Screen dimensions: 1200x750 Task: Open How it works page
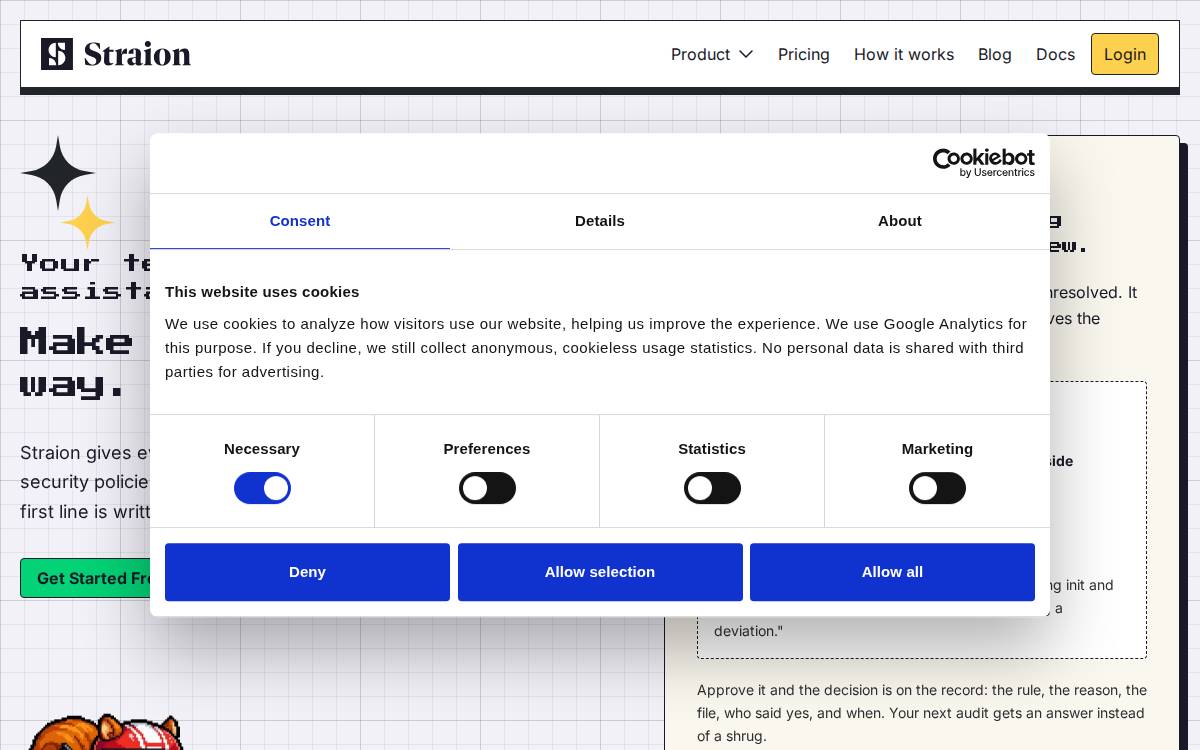(x=904, y=54)
